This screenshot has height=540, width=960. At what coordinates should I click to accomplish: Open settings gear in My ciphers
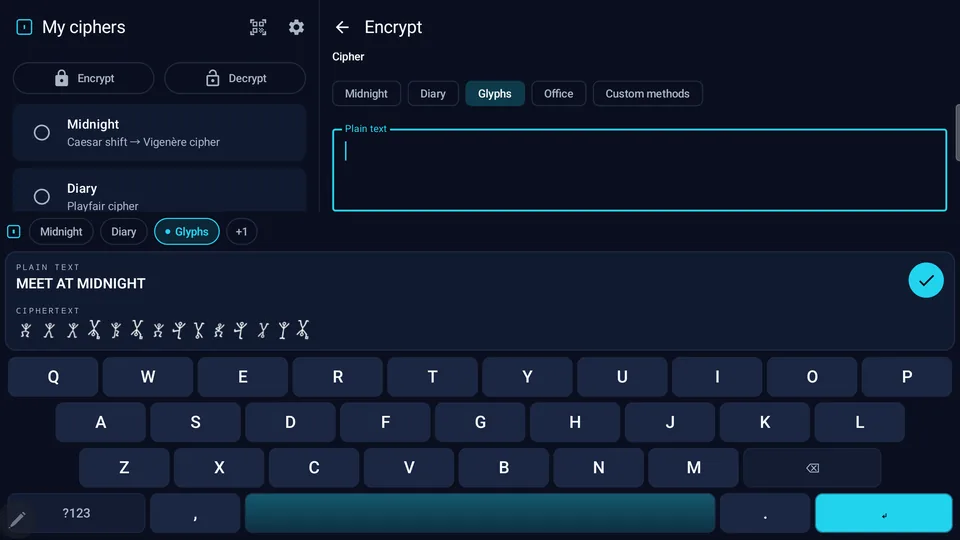coord(296,27)
